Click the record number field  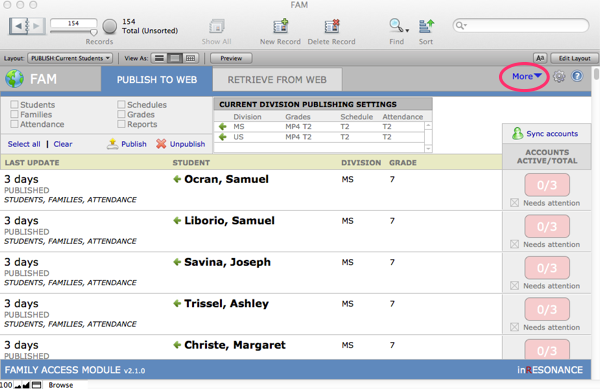[x=73, y=23]
